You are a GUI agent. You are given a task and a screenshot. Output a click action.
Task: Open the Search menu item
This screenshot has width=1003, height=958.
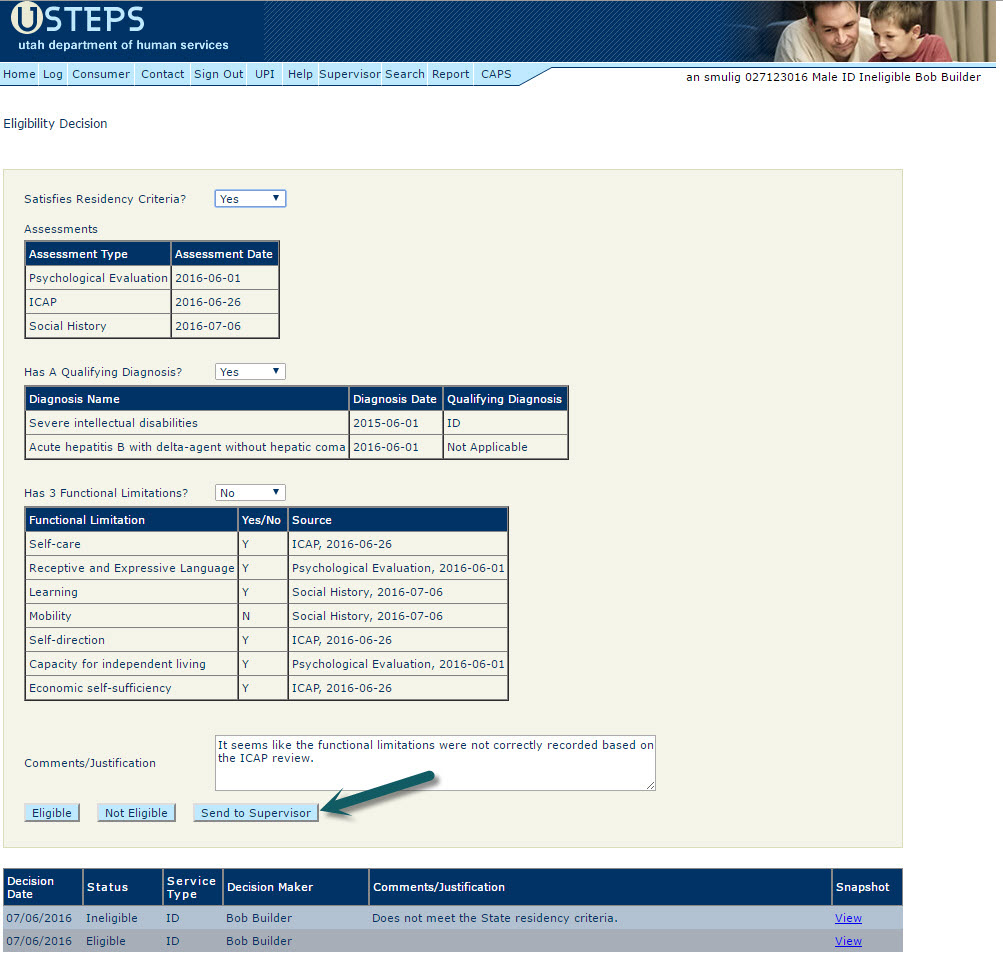coord(405,74)
